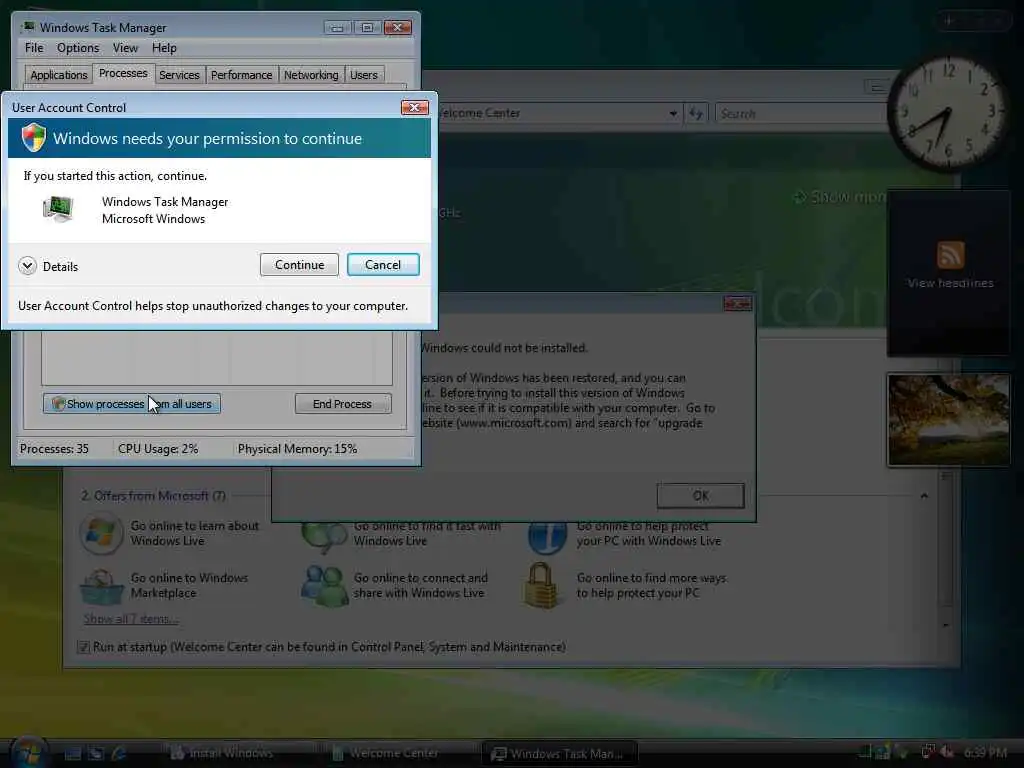Open the Welcome Center address dropdown
The image size is (1024, 768).
[673, 114]
